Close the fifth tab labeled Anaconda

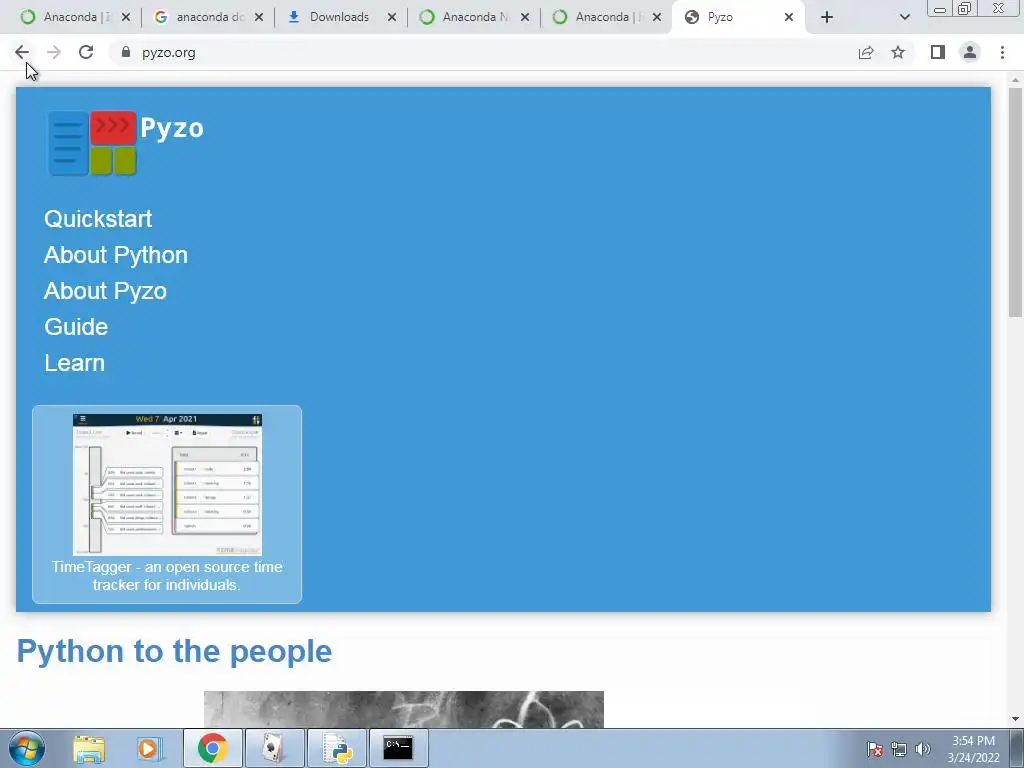point(657,17)
